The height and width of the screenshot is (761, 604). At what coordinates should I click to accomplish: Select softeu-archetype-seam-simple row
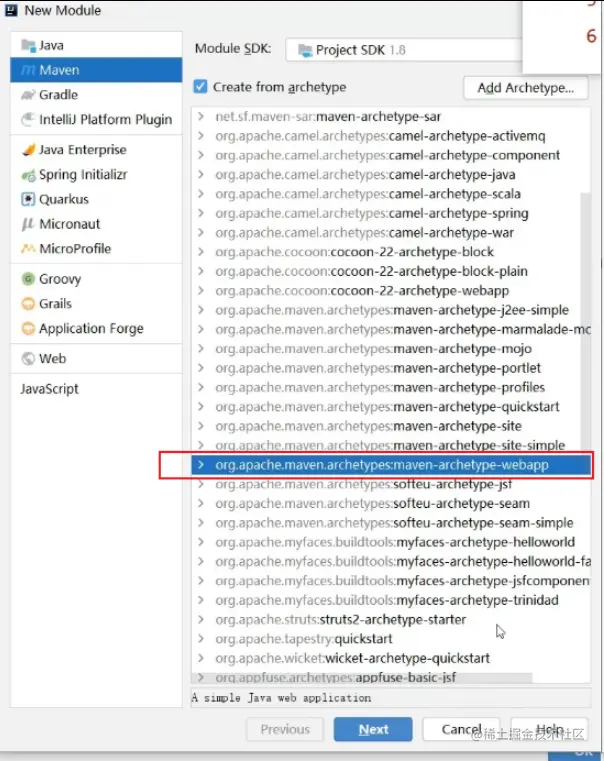coord(391,523)
